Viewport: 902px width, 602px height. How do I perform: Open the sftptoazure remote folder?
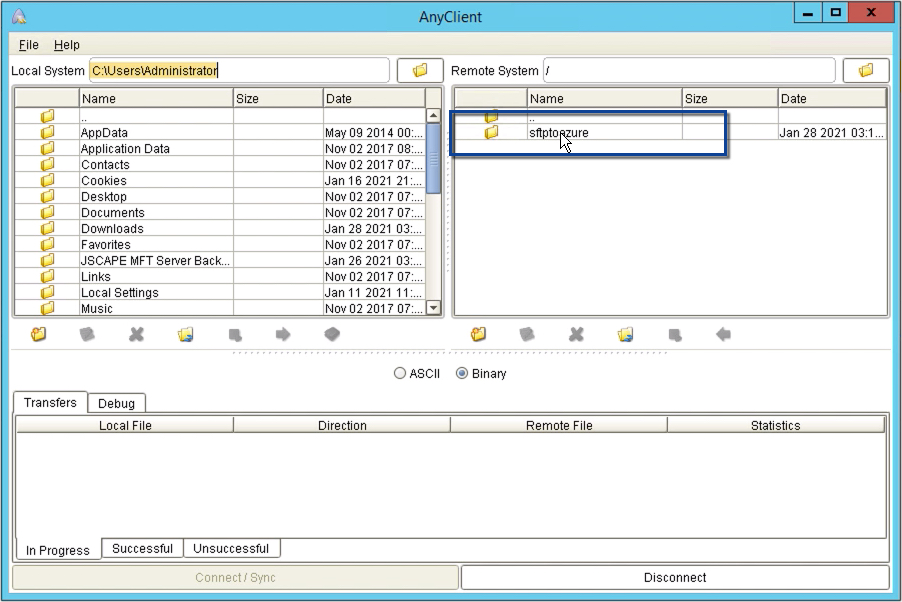tap(558, 132)
